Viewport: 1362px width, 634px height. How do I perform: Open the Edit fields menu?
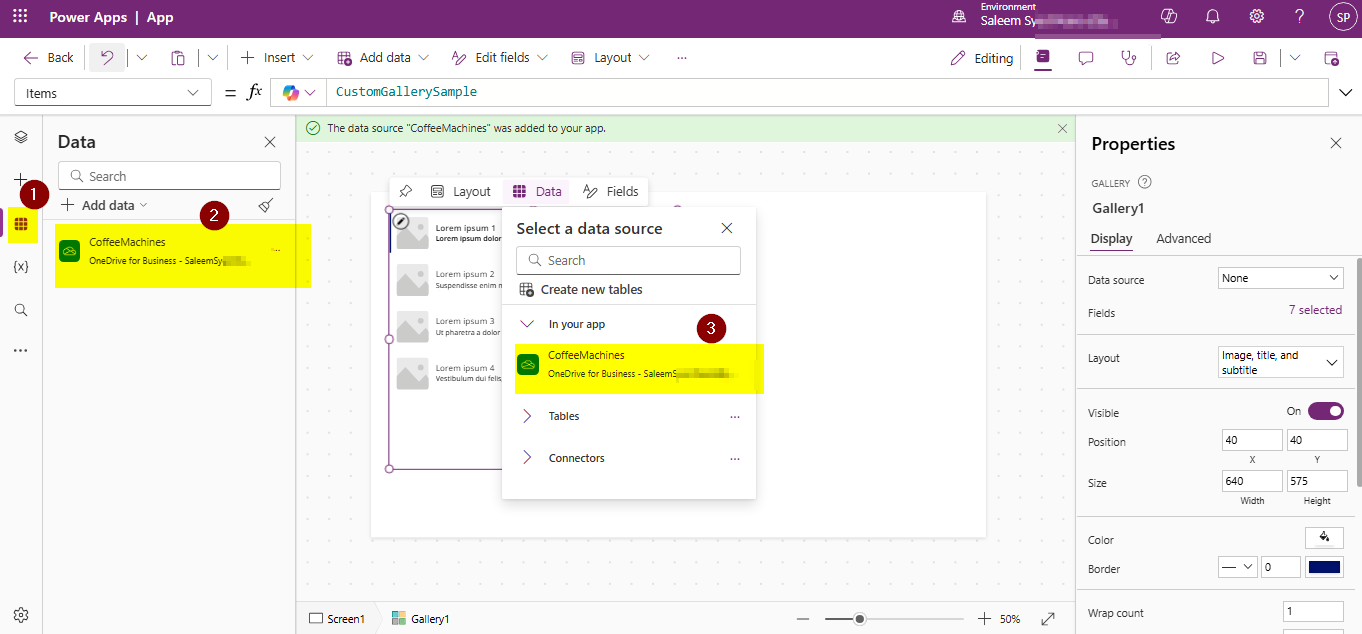[x=499, y=58]
